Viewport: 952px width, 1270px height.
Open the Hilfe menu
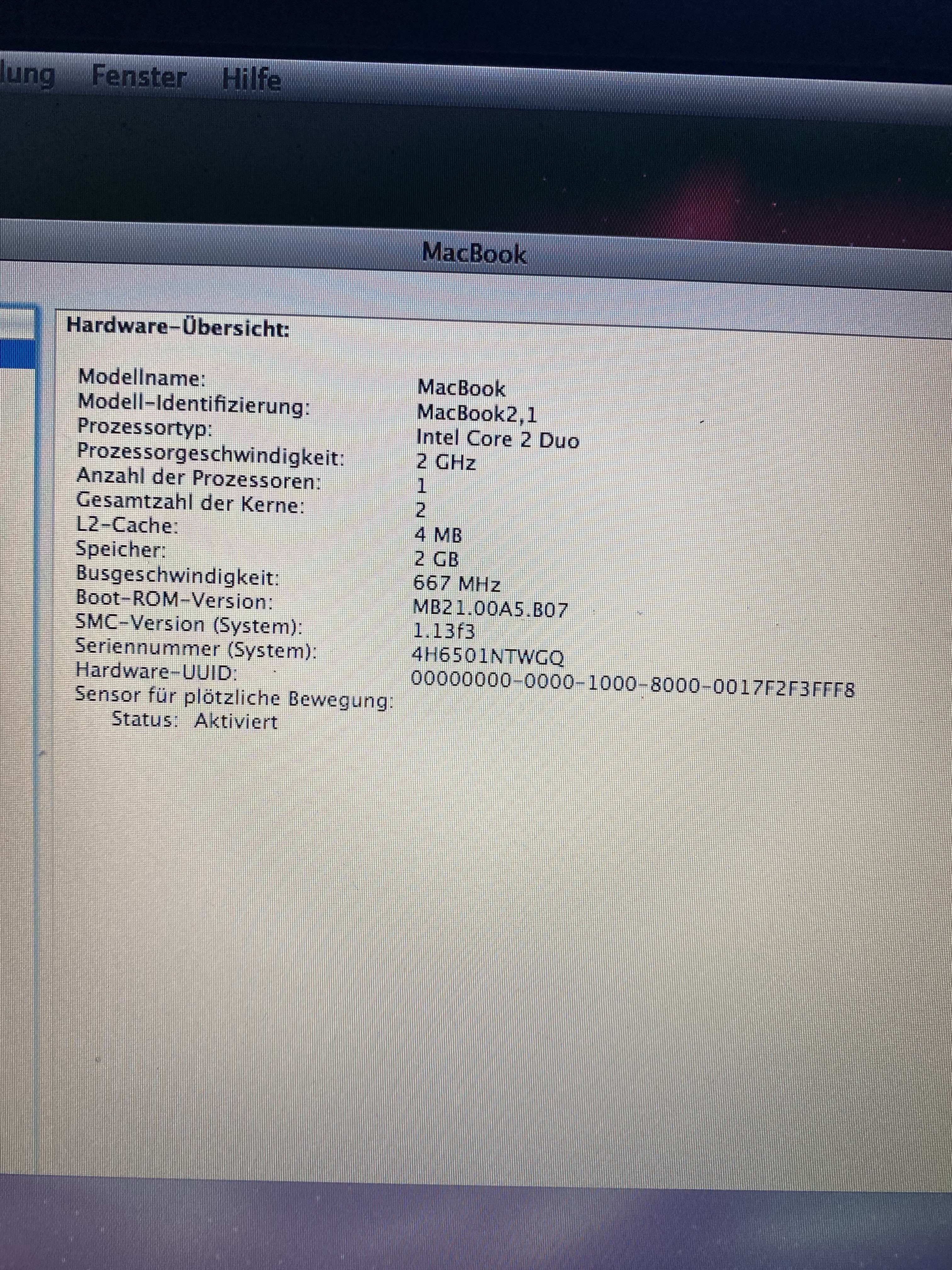click(x=251, y=79)
